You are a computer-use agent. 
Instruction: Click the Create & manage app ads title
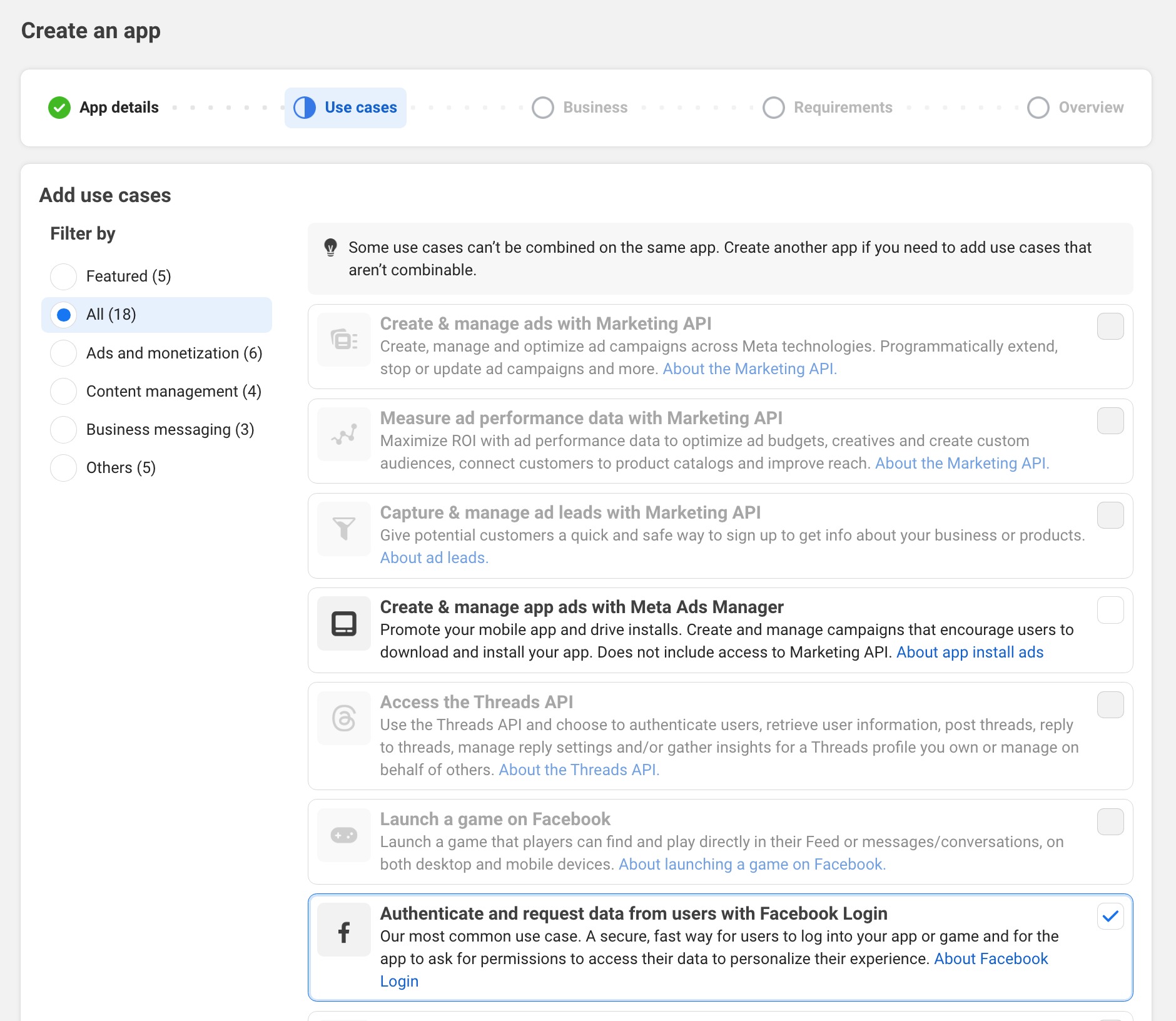pos(582,607)
